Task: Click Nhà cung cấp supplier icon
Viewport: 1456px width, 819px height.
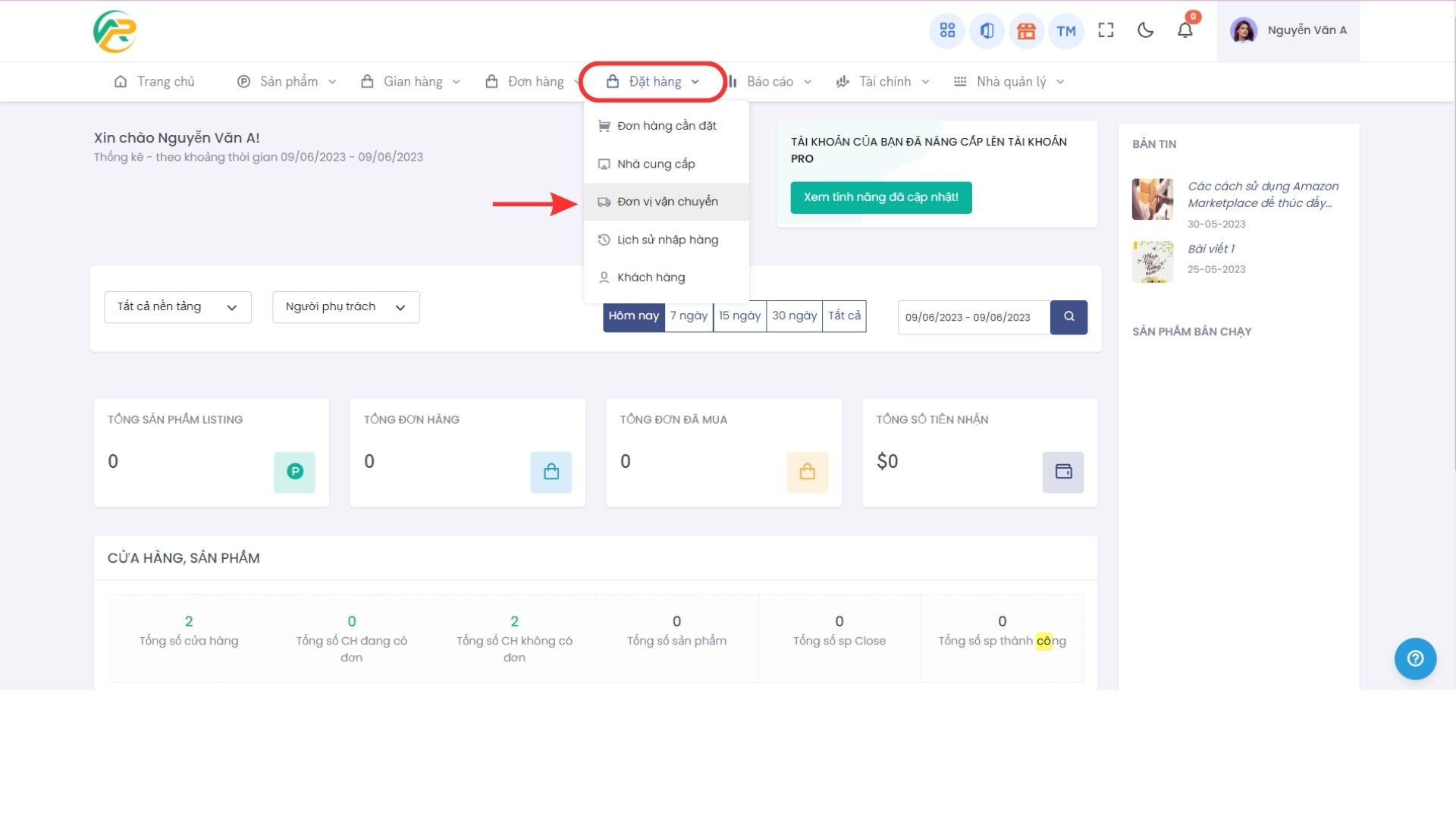Action: point(604,164)
